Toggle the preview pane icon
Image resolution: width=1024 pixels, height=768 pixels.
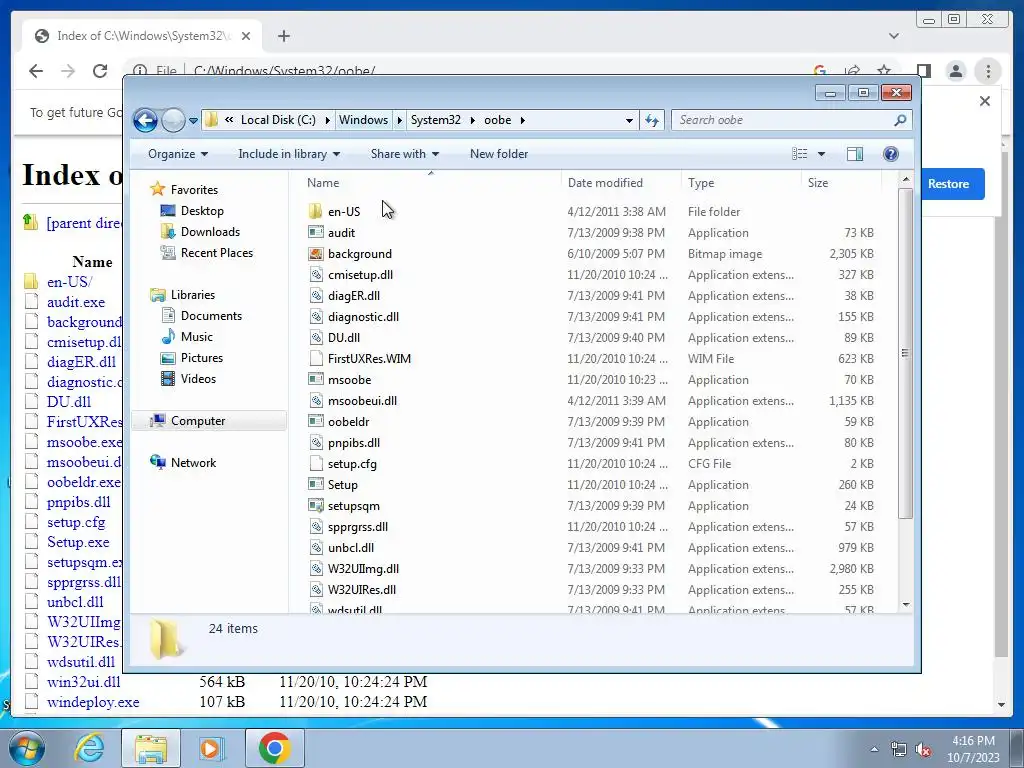[854, 153]
